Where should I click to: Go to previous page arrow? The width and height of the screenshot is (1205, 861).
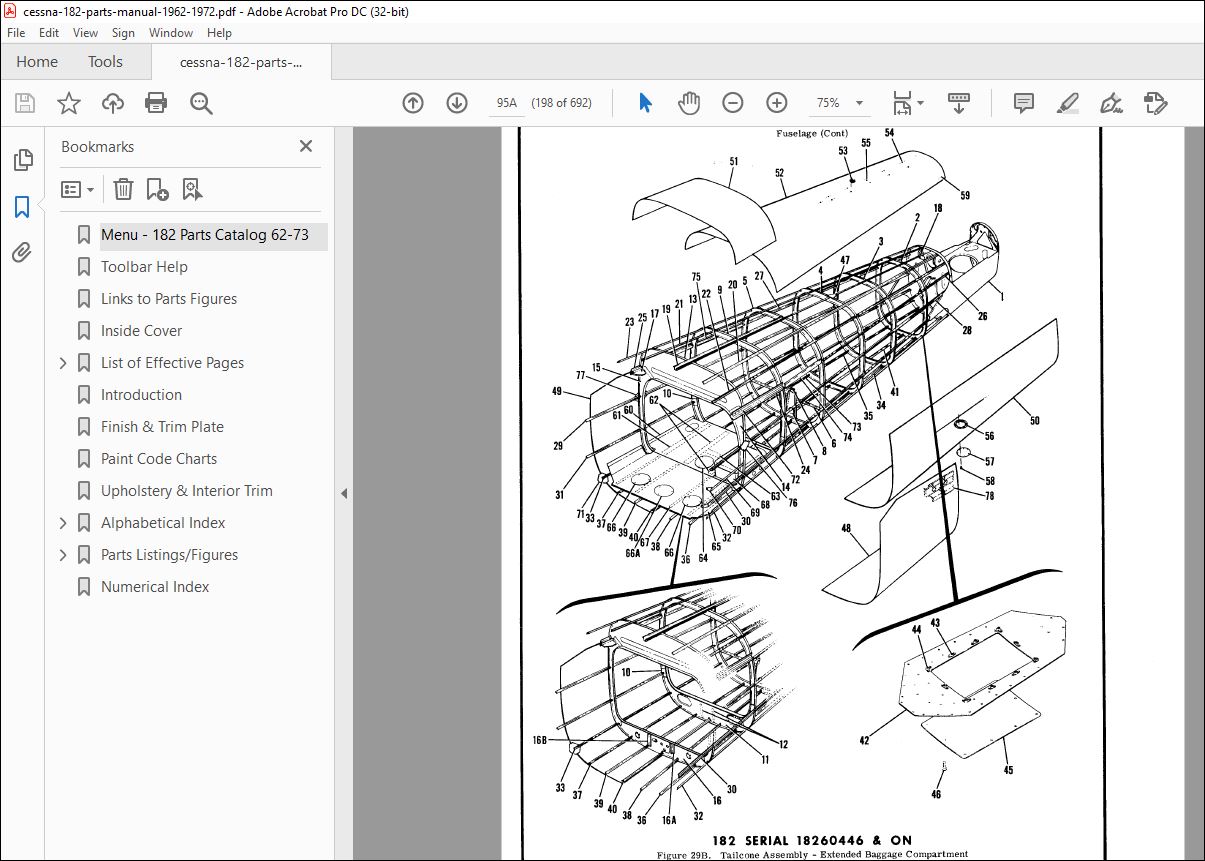click(413, 103)
